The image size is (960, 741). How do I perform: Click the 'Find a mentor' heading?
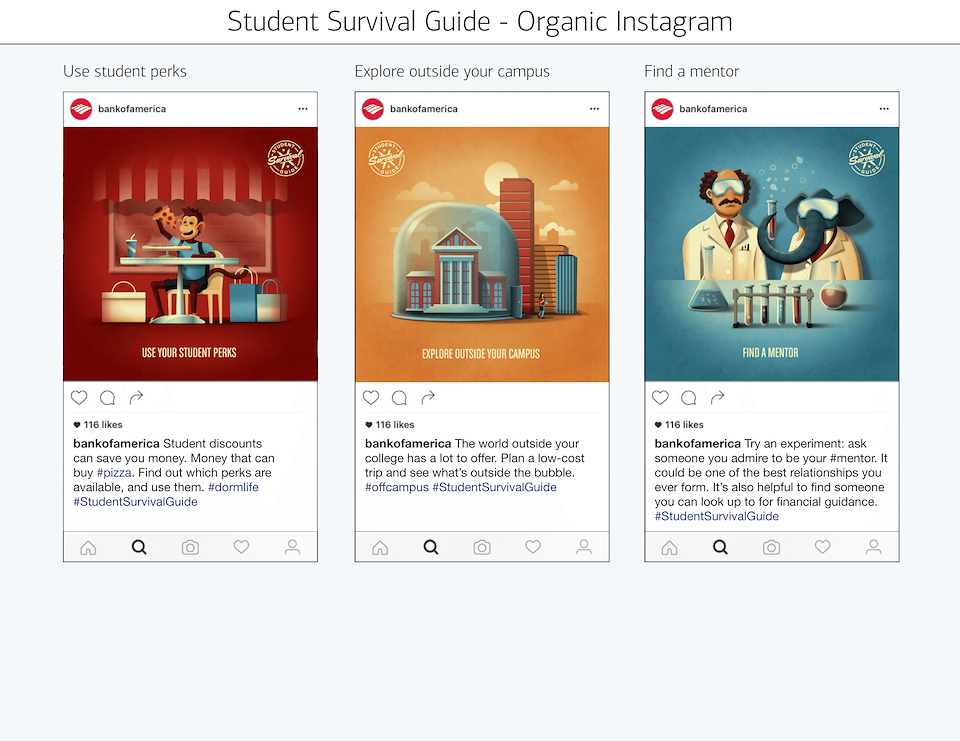tap(691, 72)
